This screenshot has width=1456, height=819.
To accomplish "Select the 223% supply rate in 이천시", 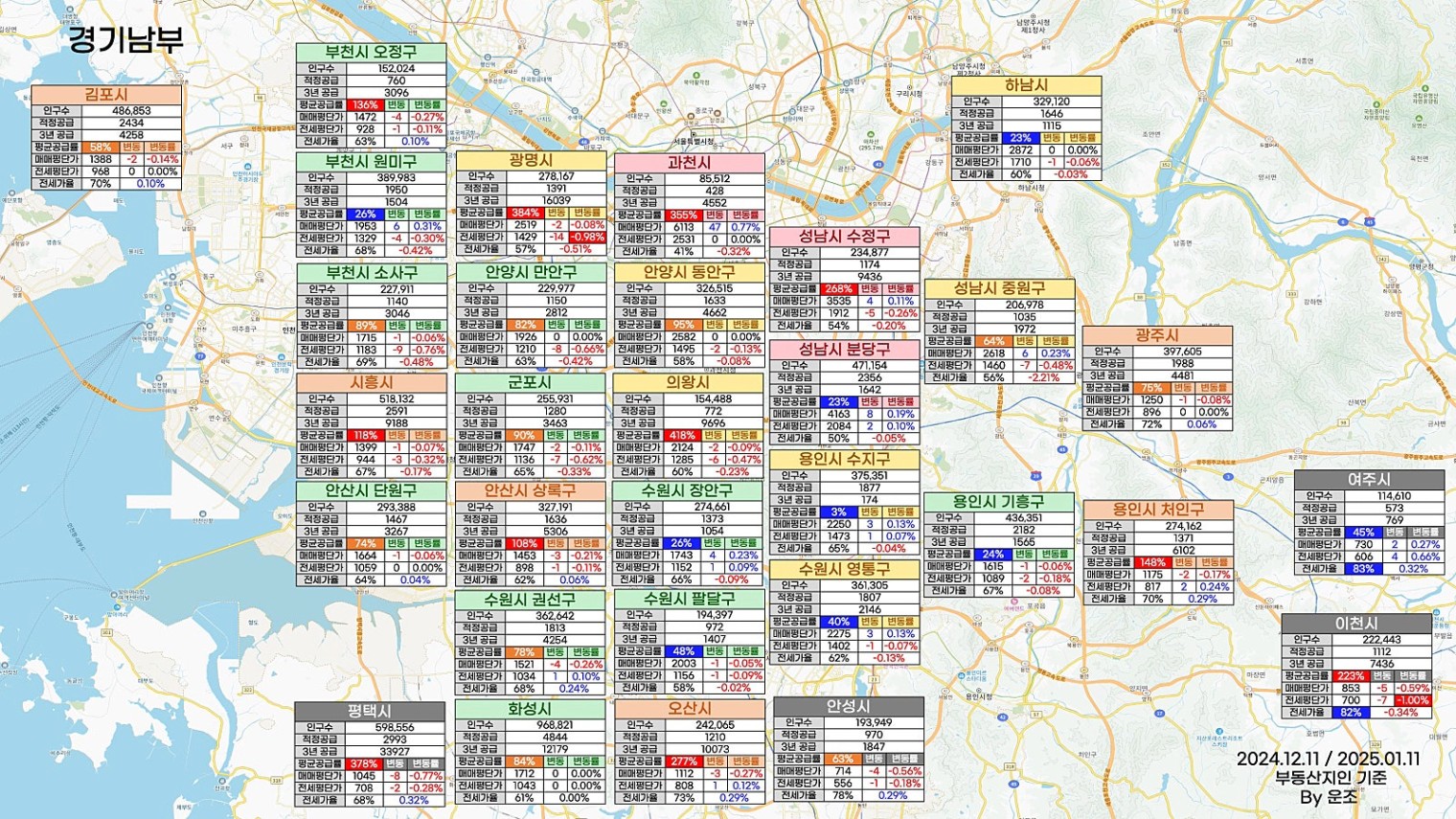I will click(1351, 676).
